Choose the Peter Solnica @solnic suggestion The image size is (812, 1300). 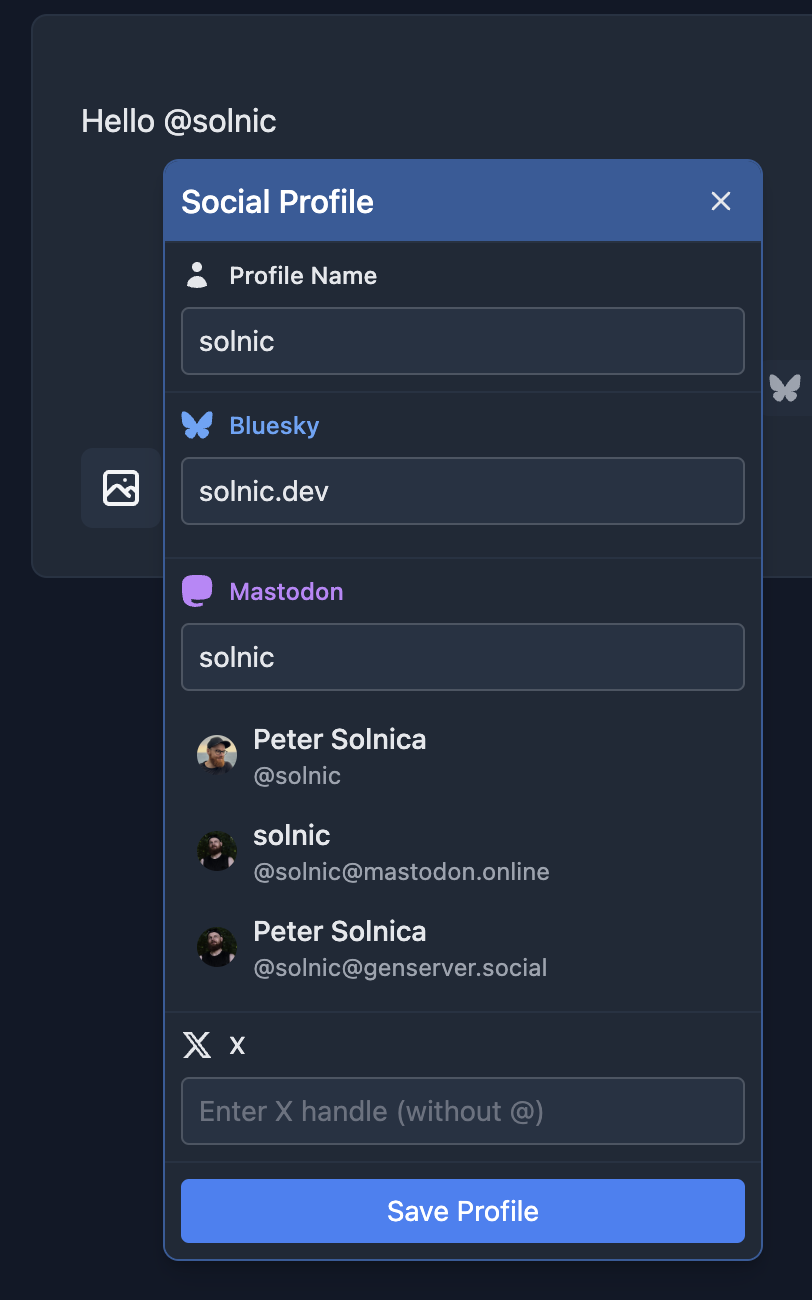coord(340,755)
